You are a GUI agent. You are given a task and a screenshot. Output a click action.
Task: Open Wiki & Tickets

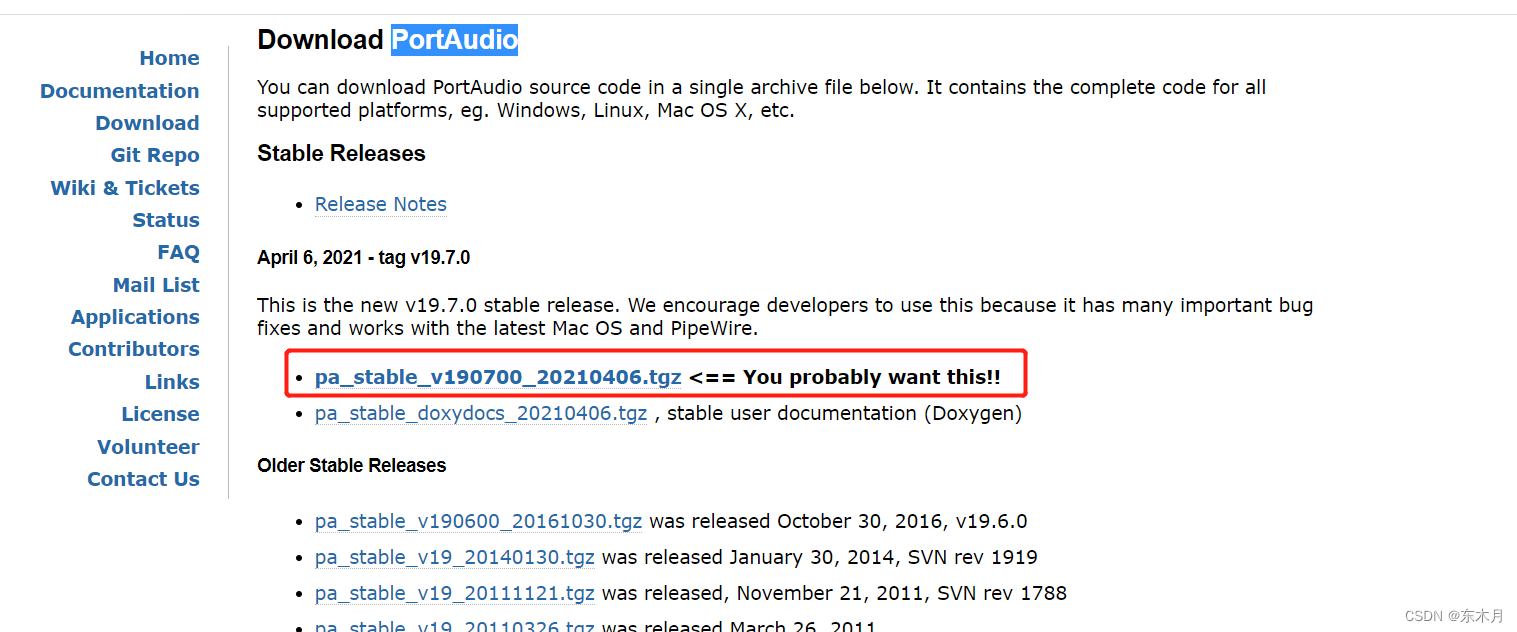pos(124,187)
